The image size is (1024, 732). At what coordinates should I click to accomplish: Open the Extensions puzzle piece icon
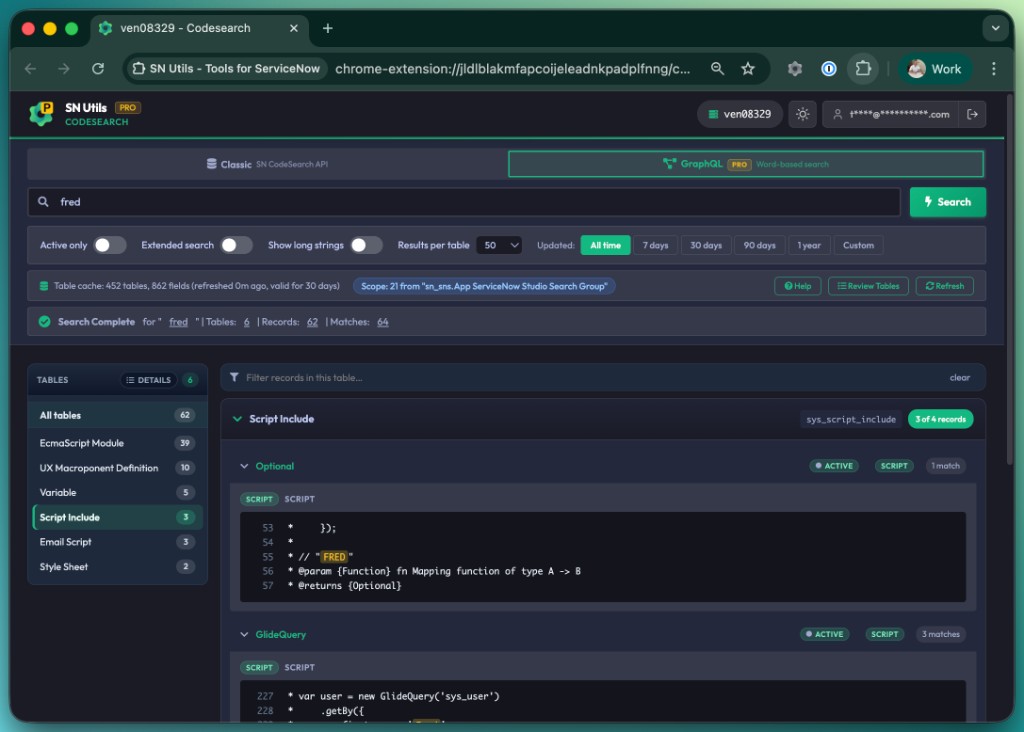863,69
